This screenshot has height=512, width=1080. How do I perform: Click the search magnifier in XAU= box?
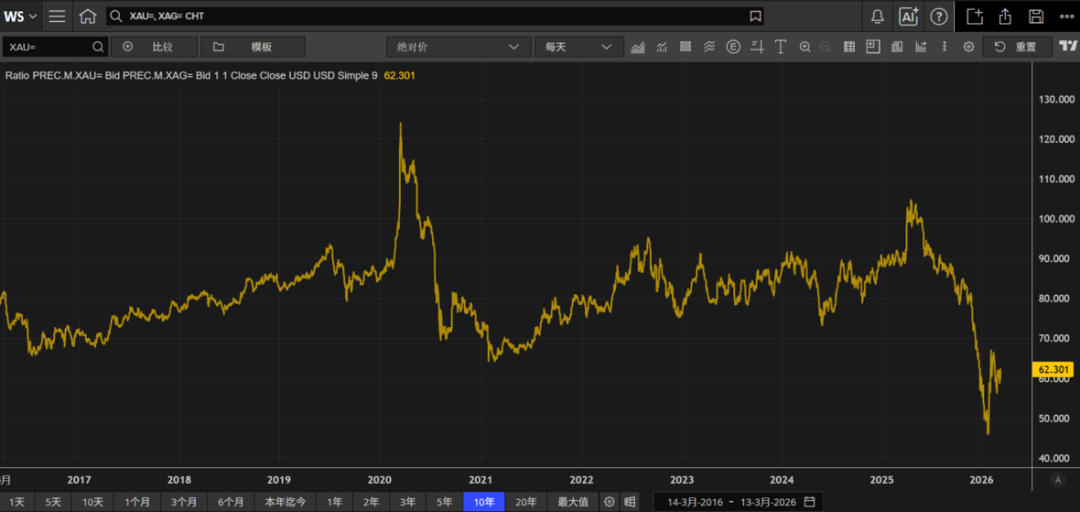98,47
